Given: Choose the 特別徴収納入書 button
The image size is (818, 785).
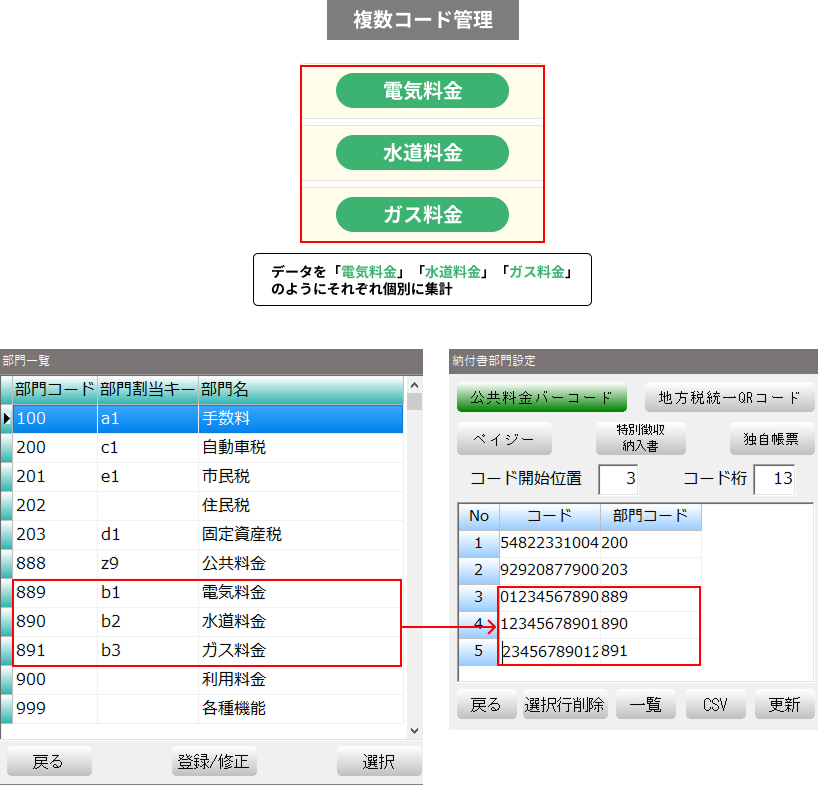Looking at the screenshot, I should pyautogui.click(x=640, y=439).
